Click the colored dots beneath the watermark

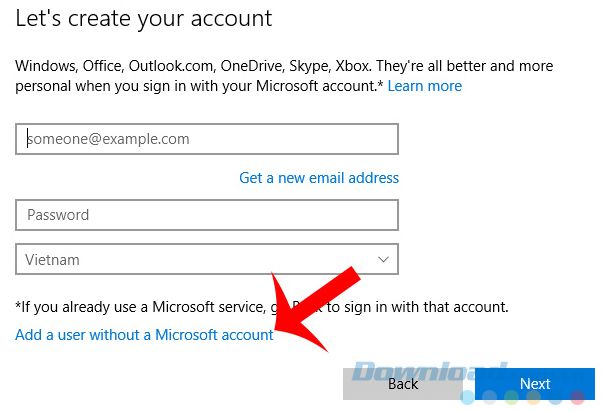(x=522, y=397)
